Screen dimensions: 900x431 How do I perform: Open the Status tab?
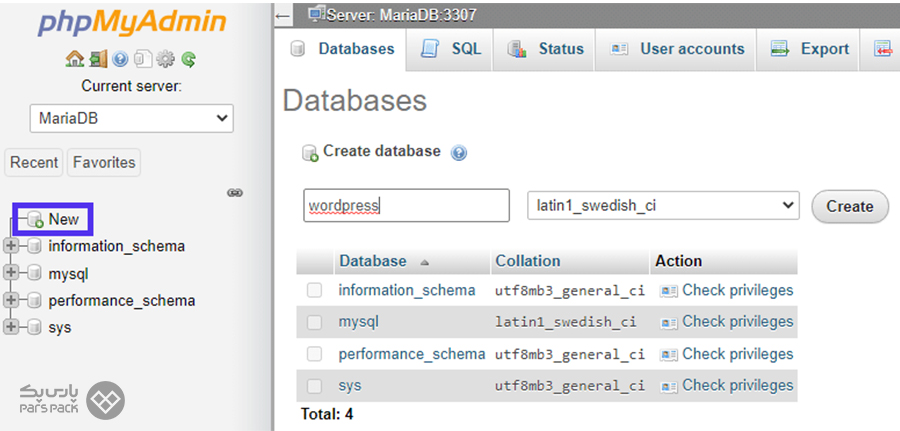(545, 49)
